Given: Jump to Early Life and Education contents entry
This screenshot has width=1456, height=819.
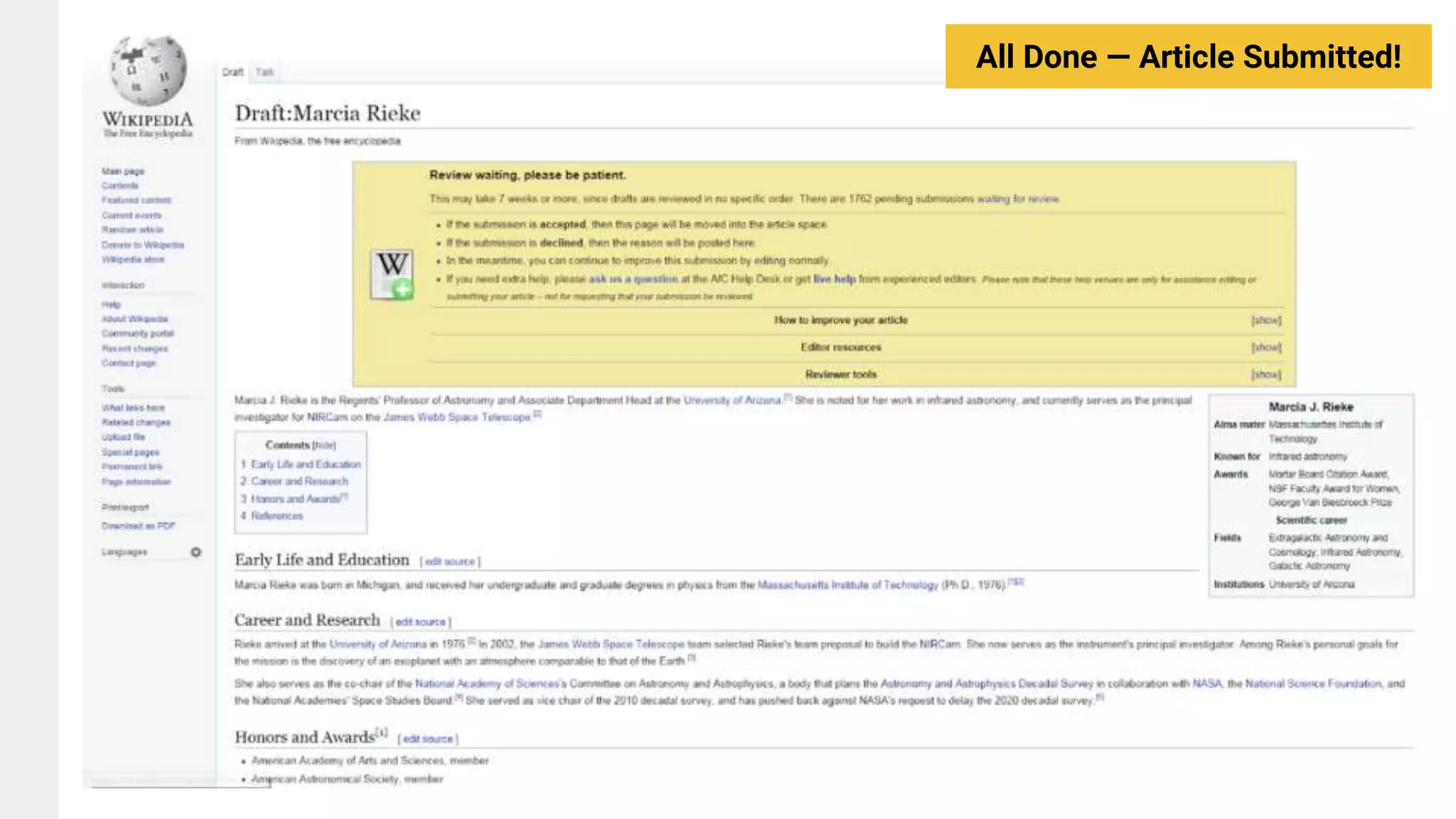Looking at the screenshot, I should tap(306, 464).
